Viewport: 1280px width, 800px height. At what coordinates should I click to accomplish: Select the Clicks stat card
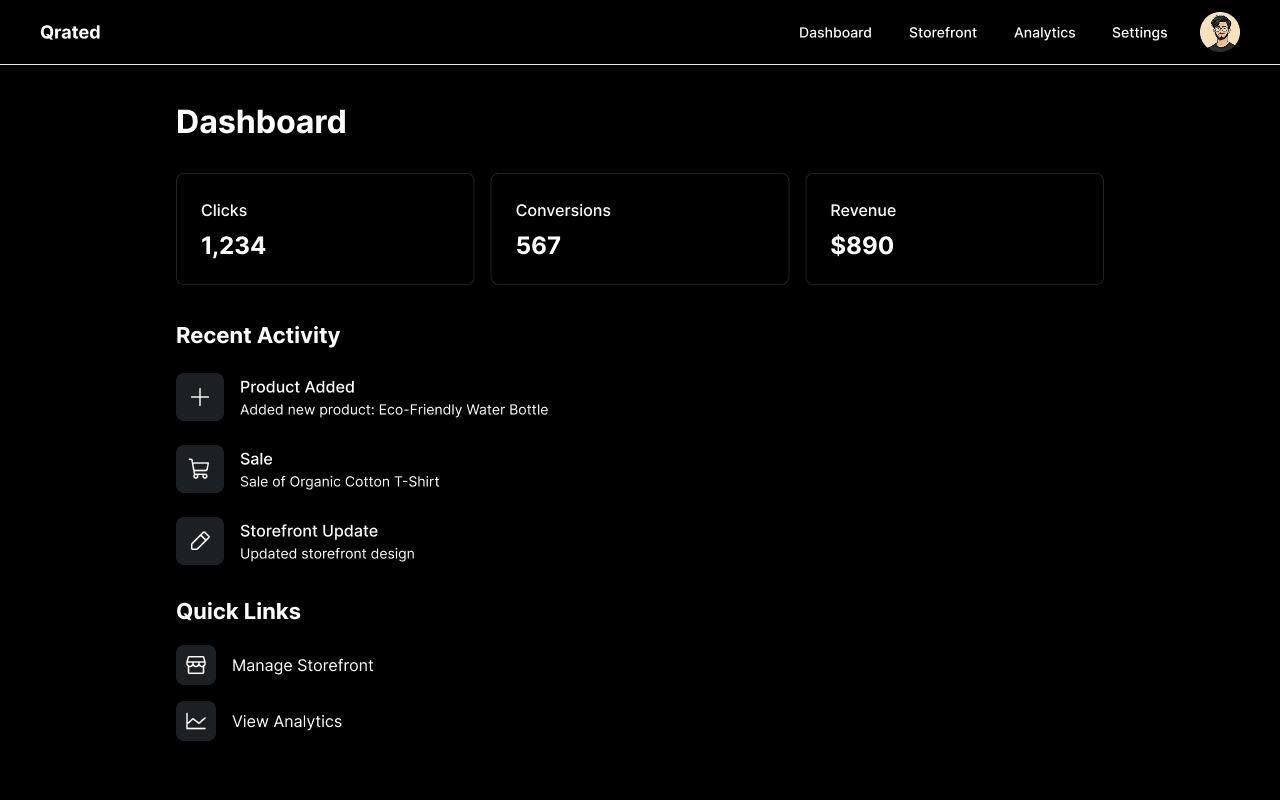click(325, 229)
